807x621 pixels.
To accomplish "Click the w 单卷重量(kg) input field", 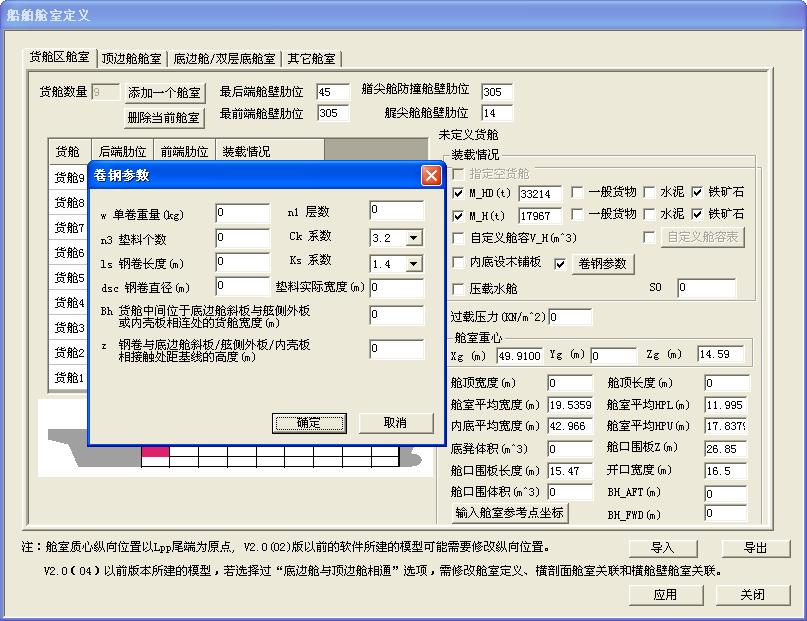I will pos(242,213).
